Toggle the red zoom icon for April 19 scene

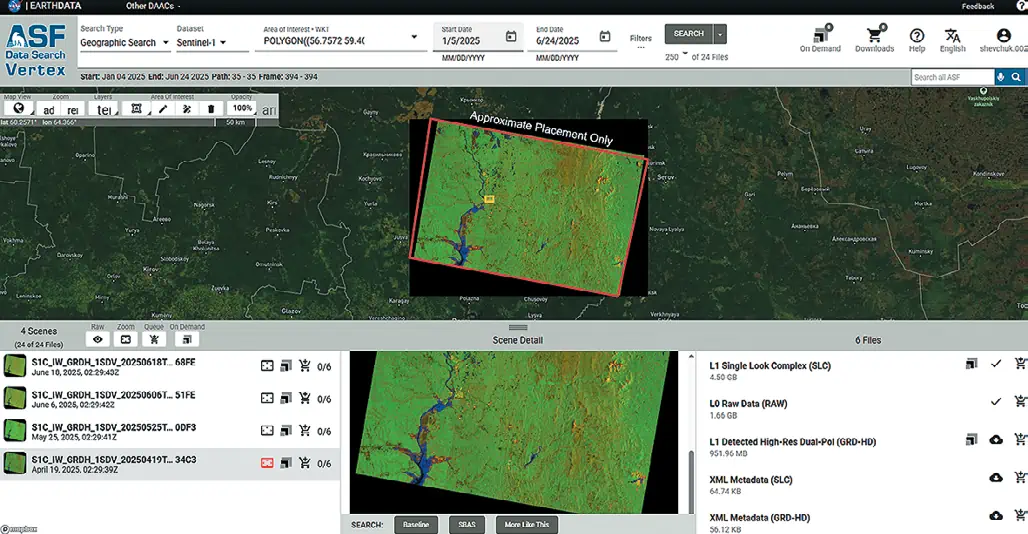(267, 463)
